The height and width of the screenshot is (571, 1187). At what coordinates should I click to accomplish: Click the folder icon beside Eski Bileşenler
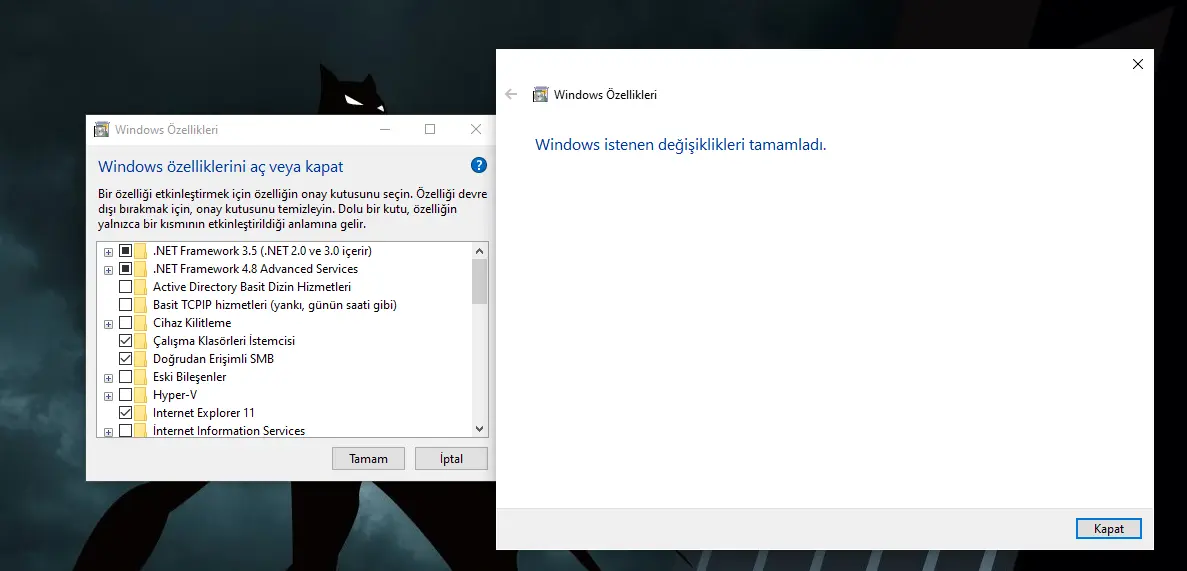tap(140, 376)
